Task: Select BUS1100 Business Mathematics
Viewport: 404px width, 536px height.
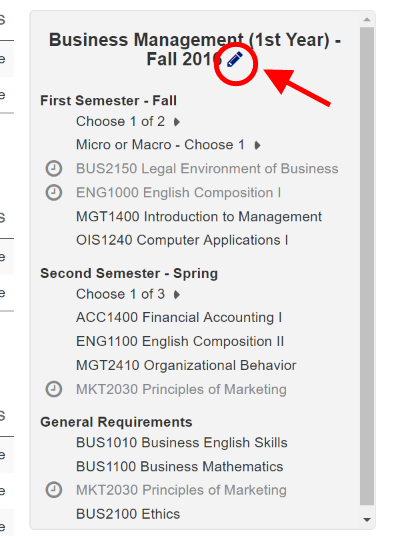Action: tap(179, 466)
